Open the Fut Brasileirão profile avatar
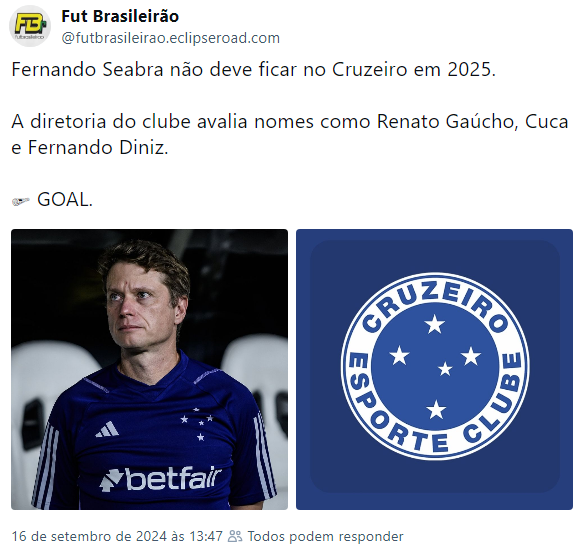 click(30, 26)
